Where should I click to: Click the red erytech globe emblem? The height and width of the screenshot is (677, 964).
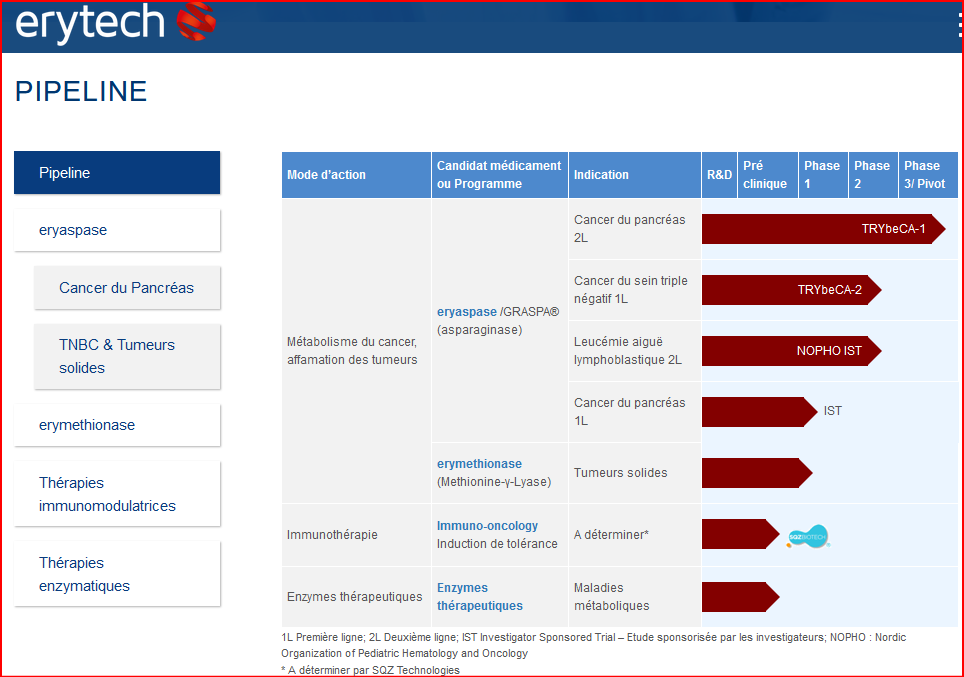coord(196,22)
